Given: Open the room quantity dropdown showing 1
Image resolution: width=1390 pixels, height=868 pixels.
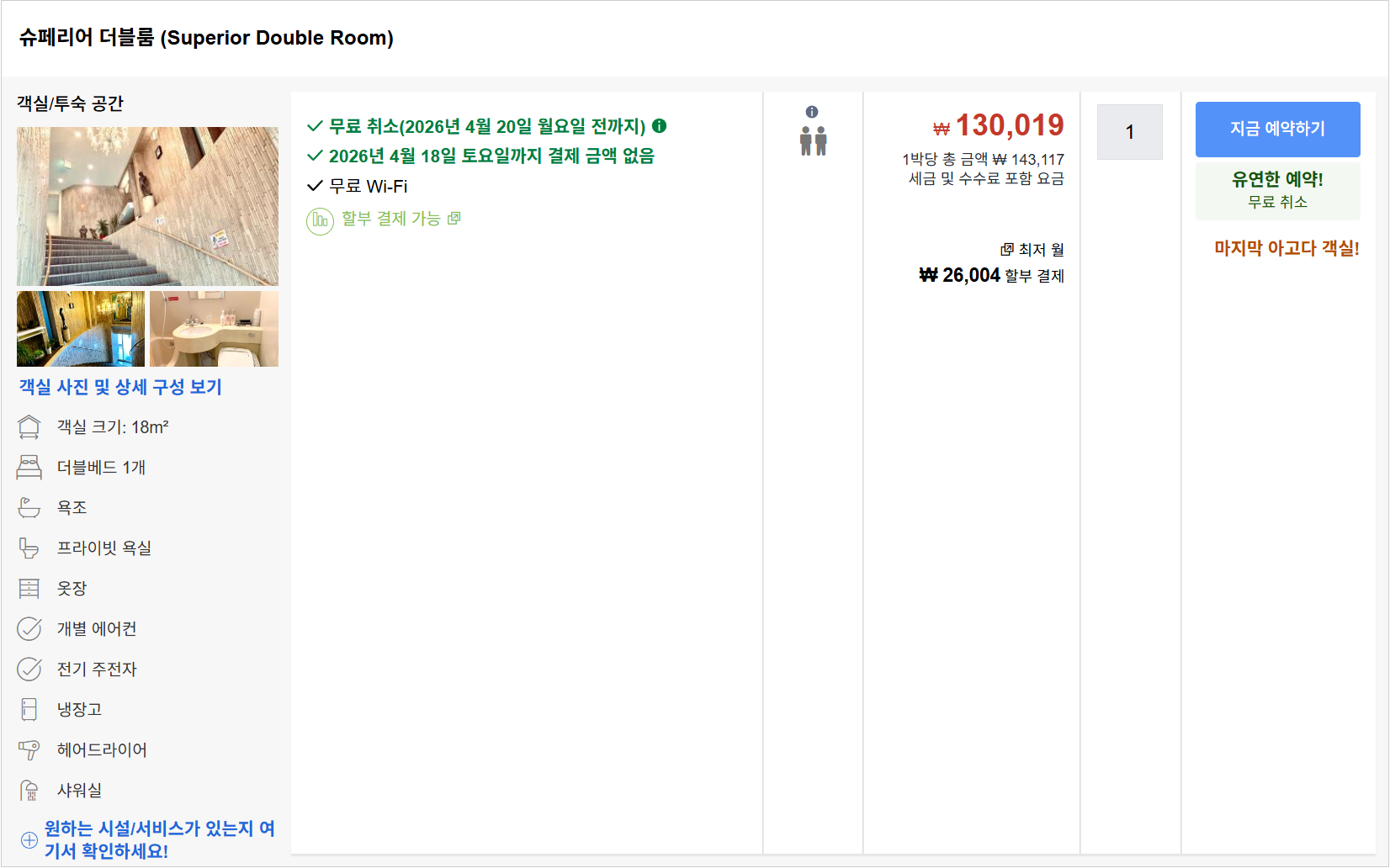Looking at the screenshot, I should coord(1129,132).
